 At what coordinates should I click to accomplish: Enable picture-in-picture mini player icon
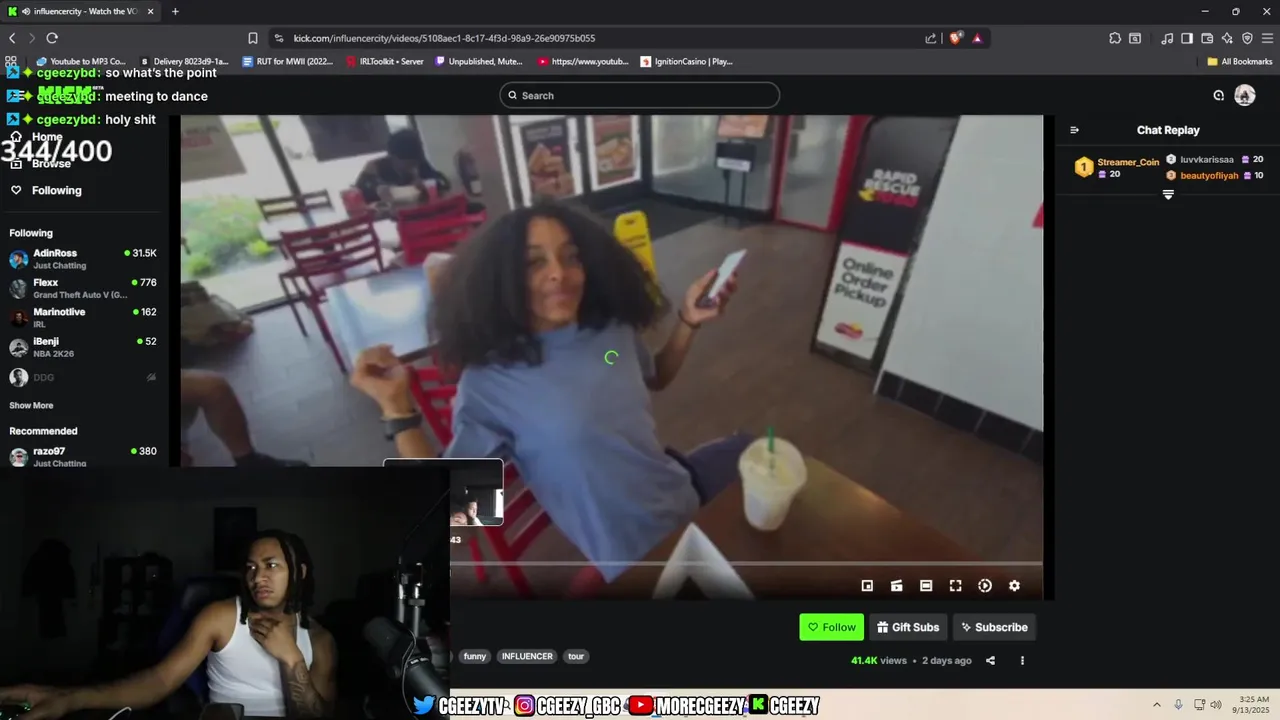pos(867,586)
